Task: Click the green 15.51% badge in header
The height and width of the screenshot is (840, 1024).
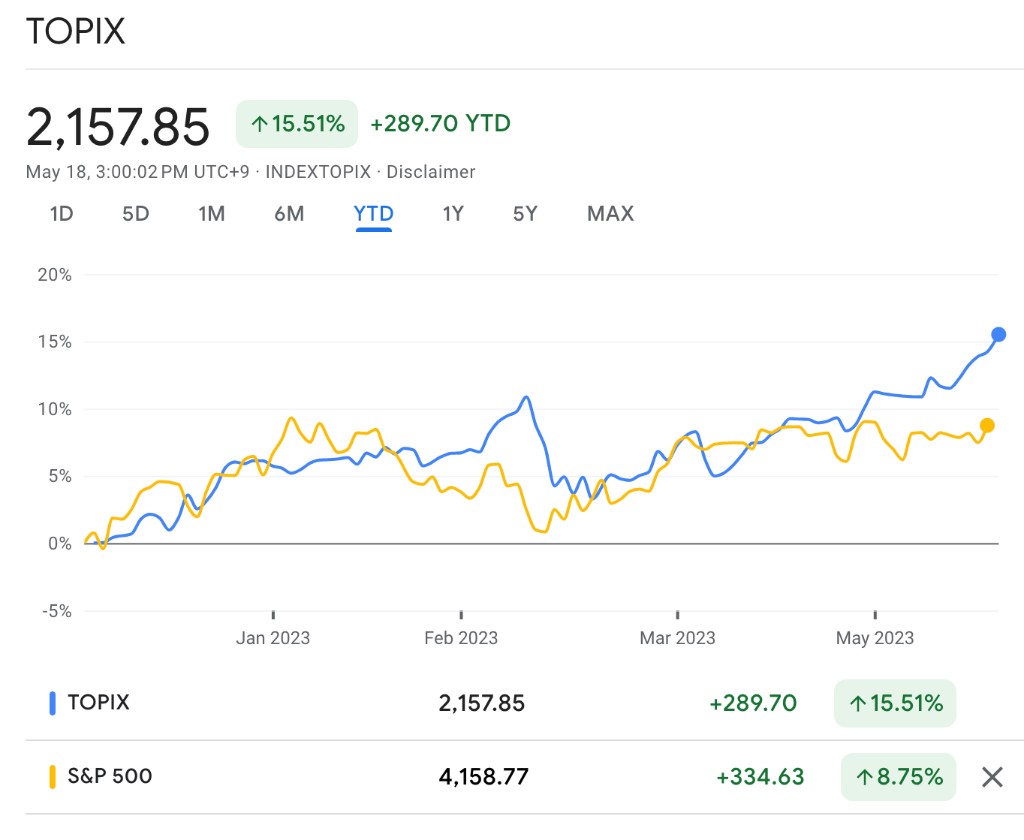Action: point(297,124)
